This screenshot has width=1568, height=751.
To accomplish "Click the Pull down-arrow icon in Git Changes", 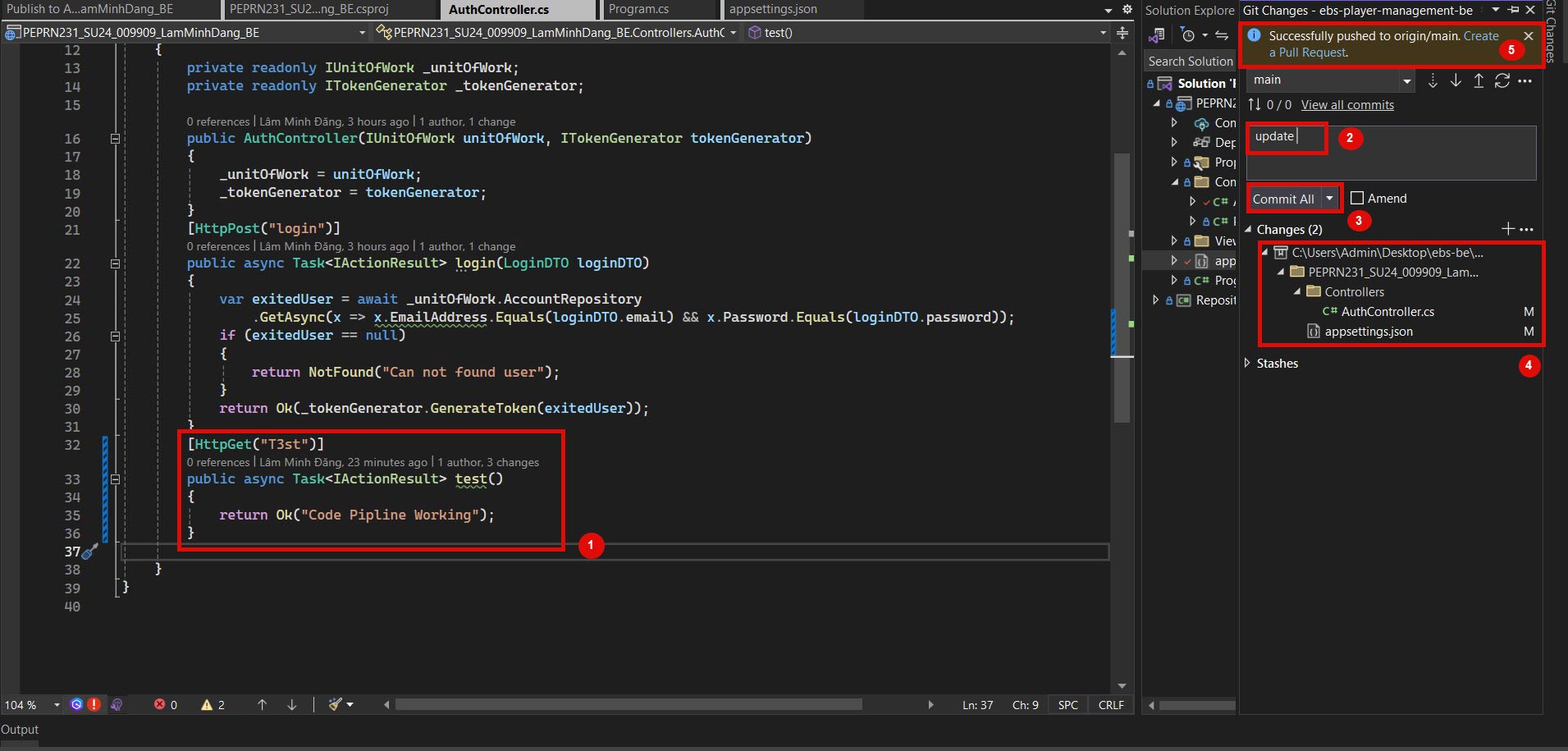I will tap(1456, 80).
